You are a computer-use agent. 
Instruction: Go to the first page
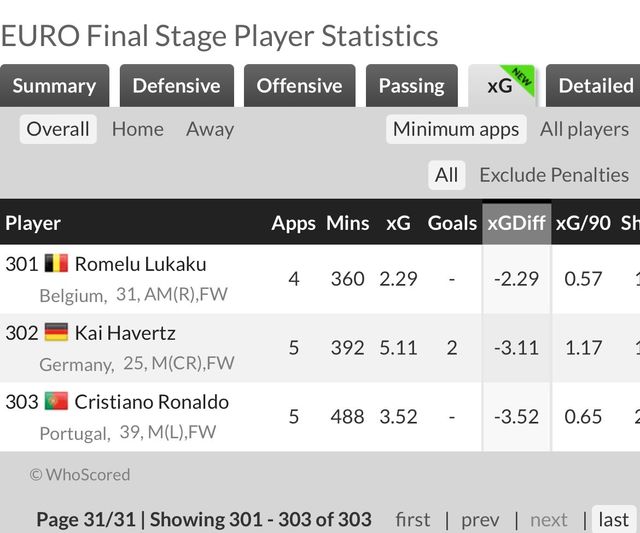(x=413, y=519)
